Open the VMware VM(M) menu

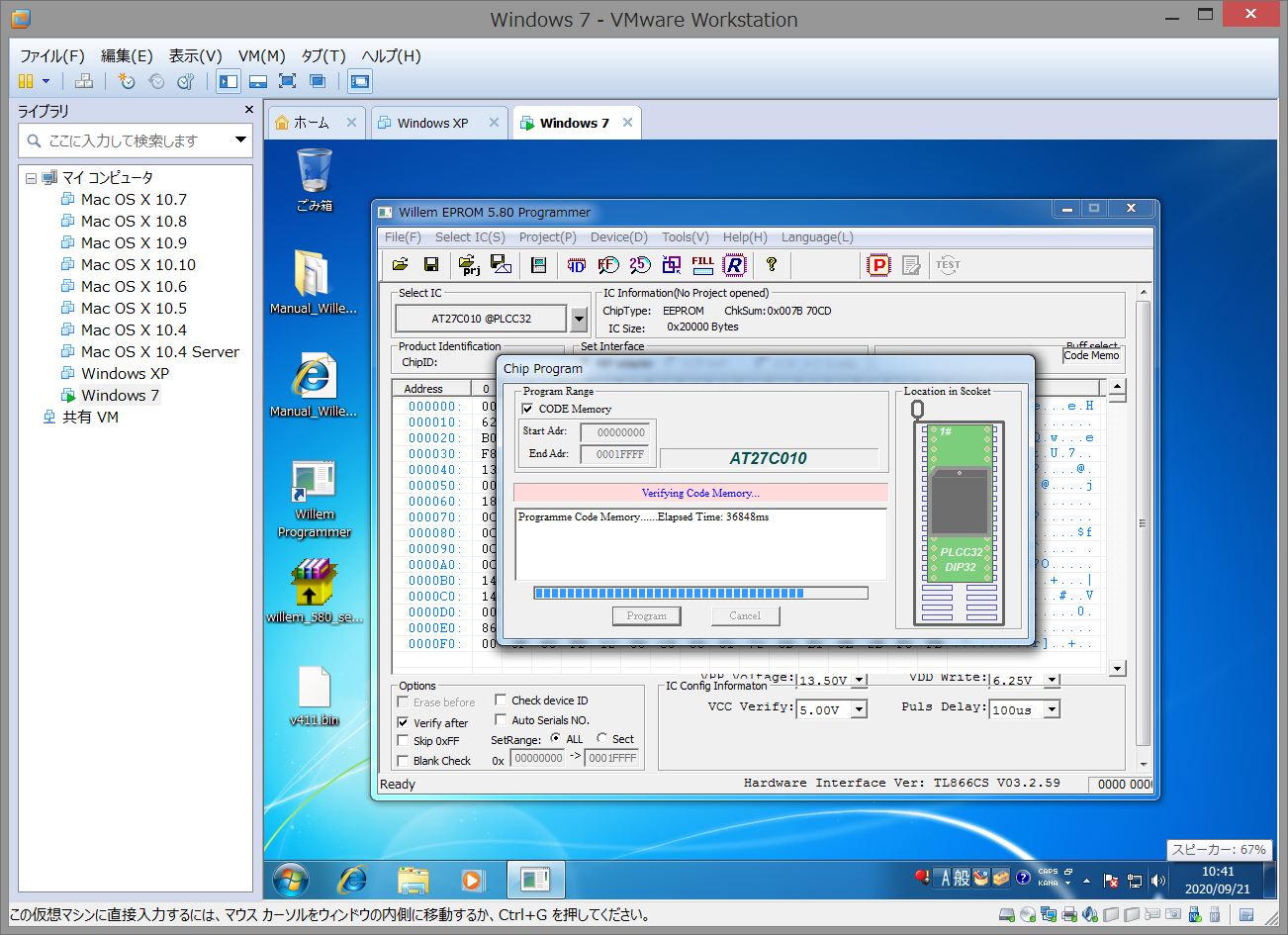pos(262,55)
